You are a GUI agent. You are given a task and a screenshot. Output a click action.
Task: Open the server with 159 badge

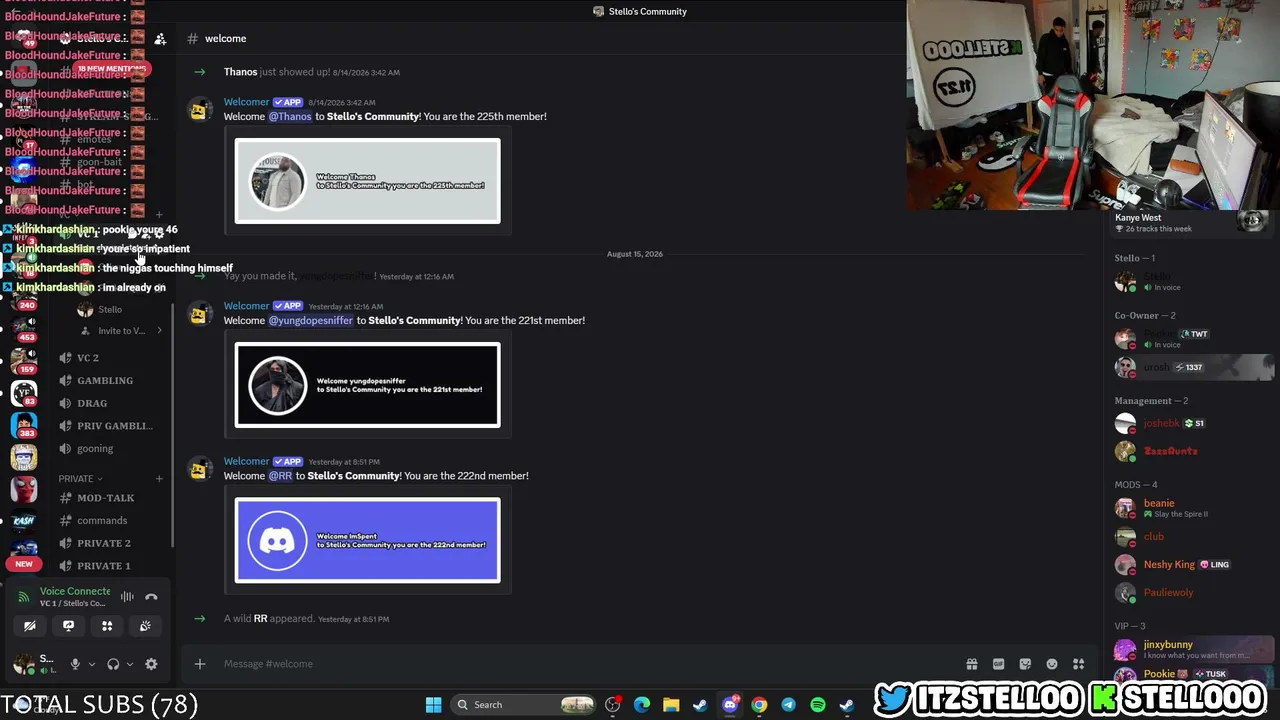click(x=24, y=360)
